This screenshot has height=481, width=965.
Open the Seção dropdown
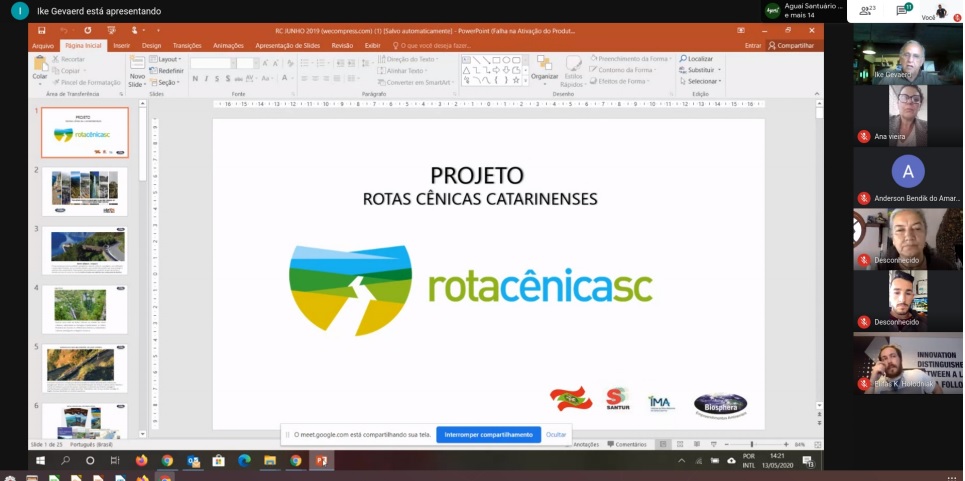(x=164, y=82)
